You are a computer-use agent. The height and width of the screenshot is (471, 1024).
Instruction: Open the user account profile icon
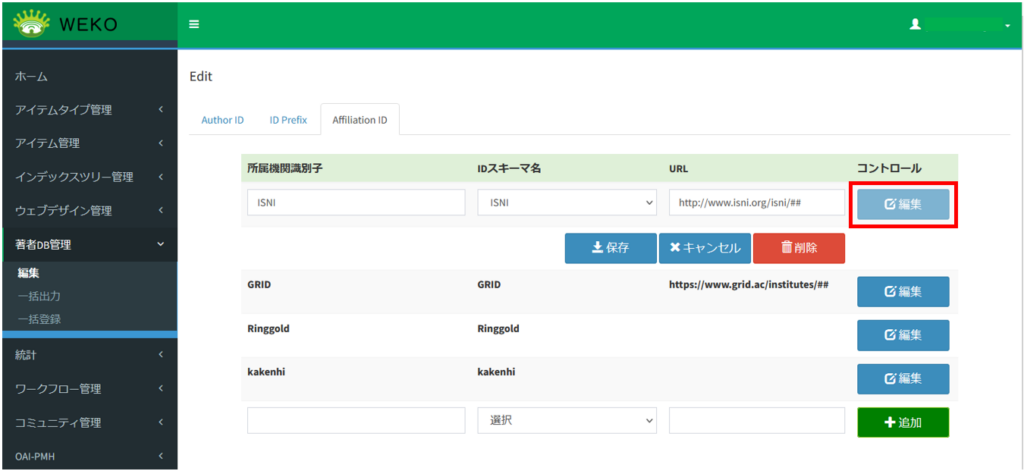click(914, 24)
